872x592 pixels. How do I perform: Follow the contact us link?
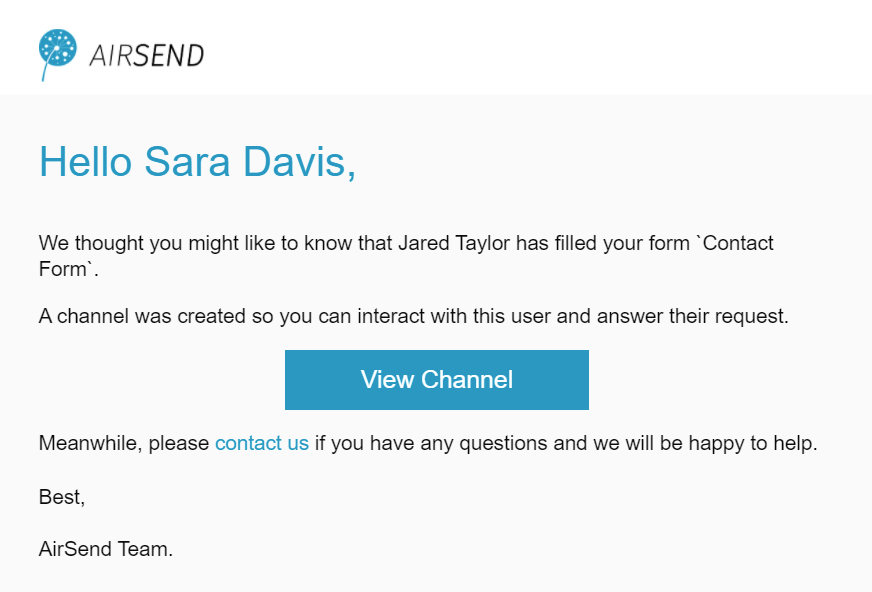[x=262, y=443]
